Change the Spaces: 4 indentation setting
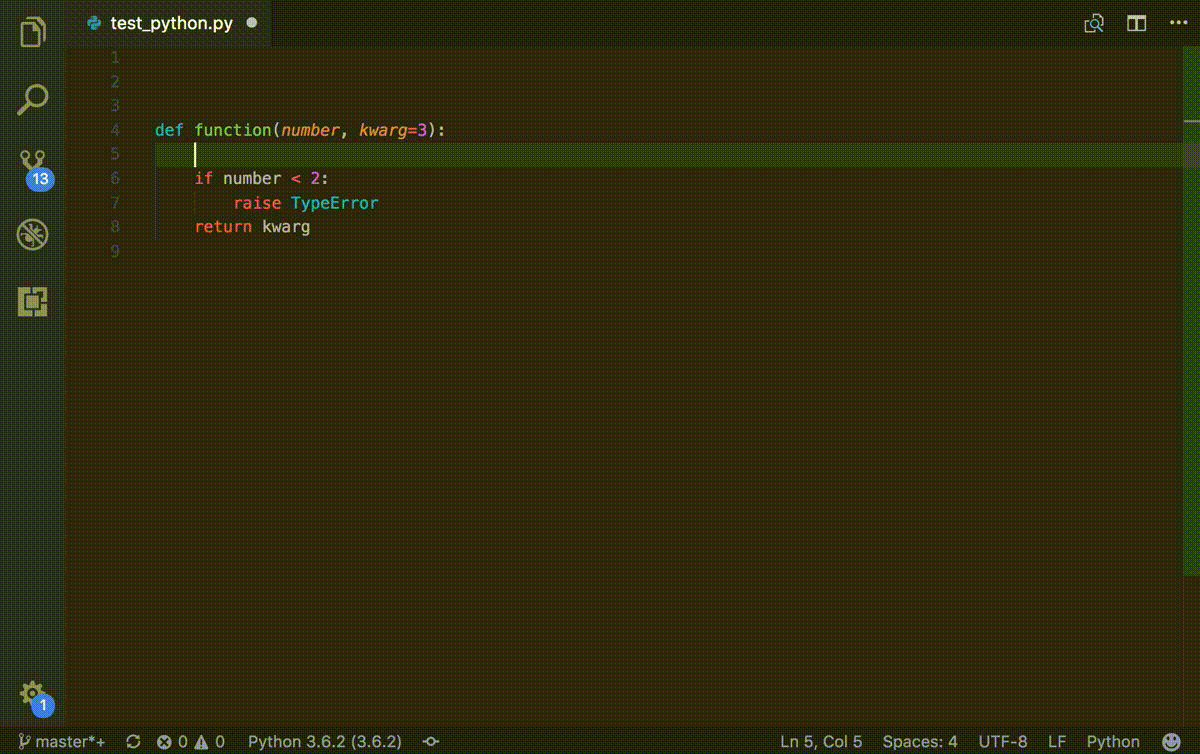The width and height of the screenshot is (1200, 754). click(x=919, y=741)
